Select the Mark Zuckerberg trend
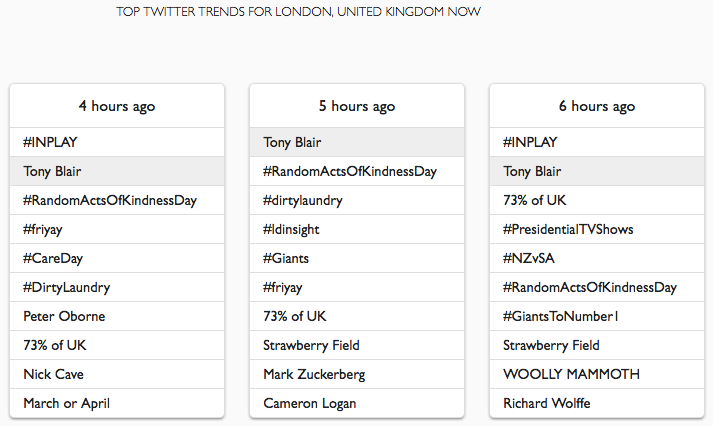 tap(314, 374)
